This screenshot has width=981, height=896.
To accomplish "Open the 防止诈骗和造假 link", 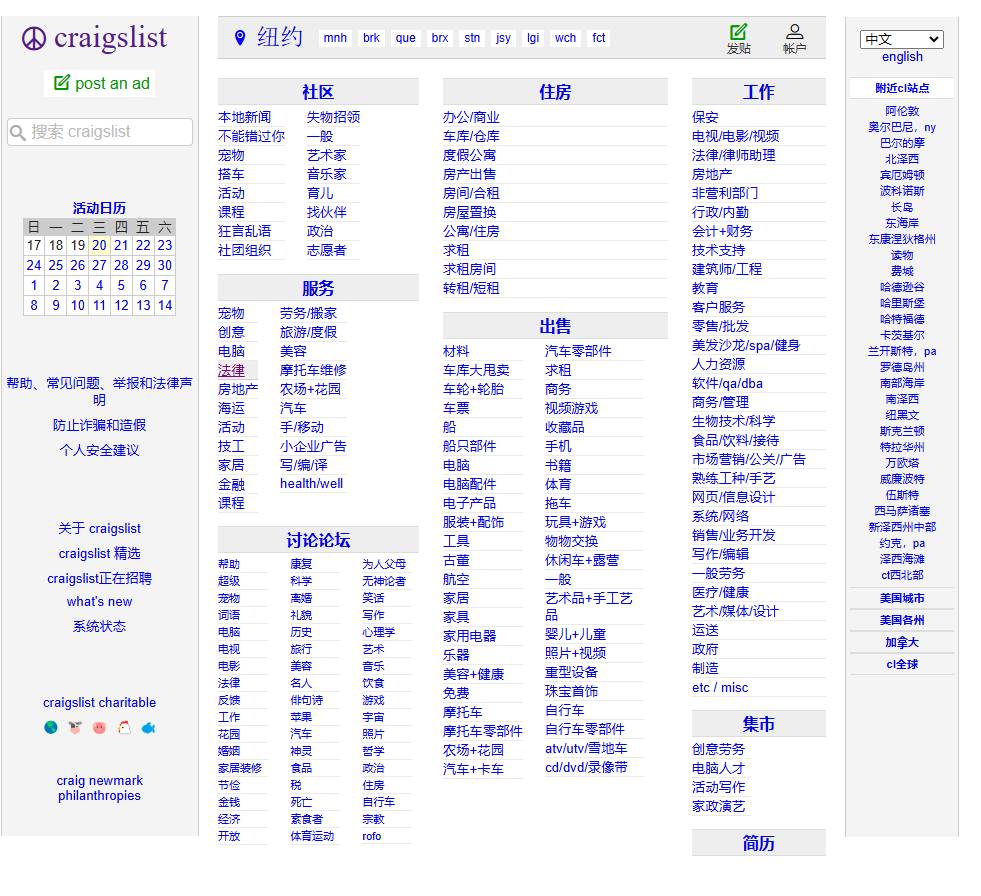I will [99, 425].
